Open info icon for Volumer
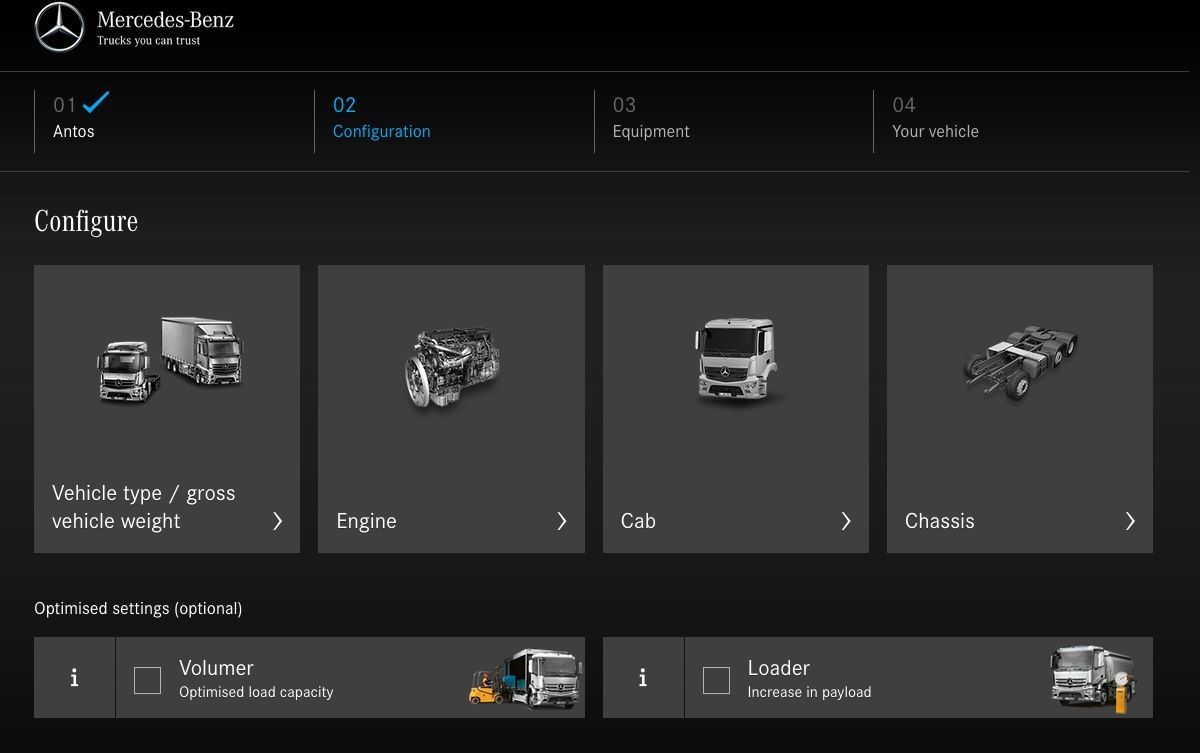The height and width of the screenshot is (753, 1200). point(74,678)
